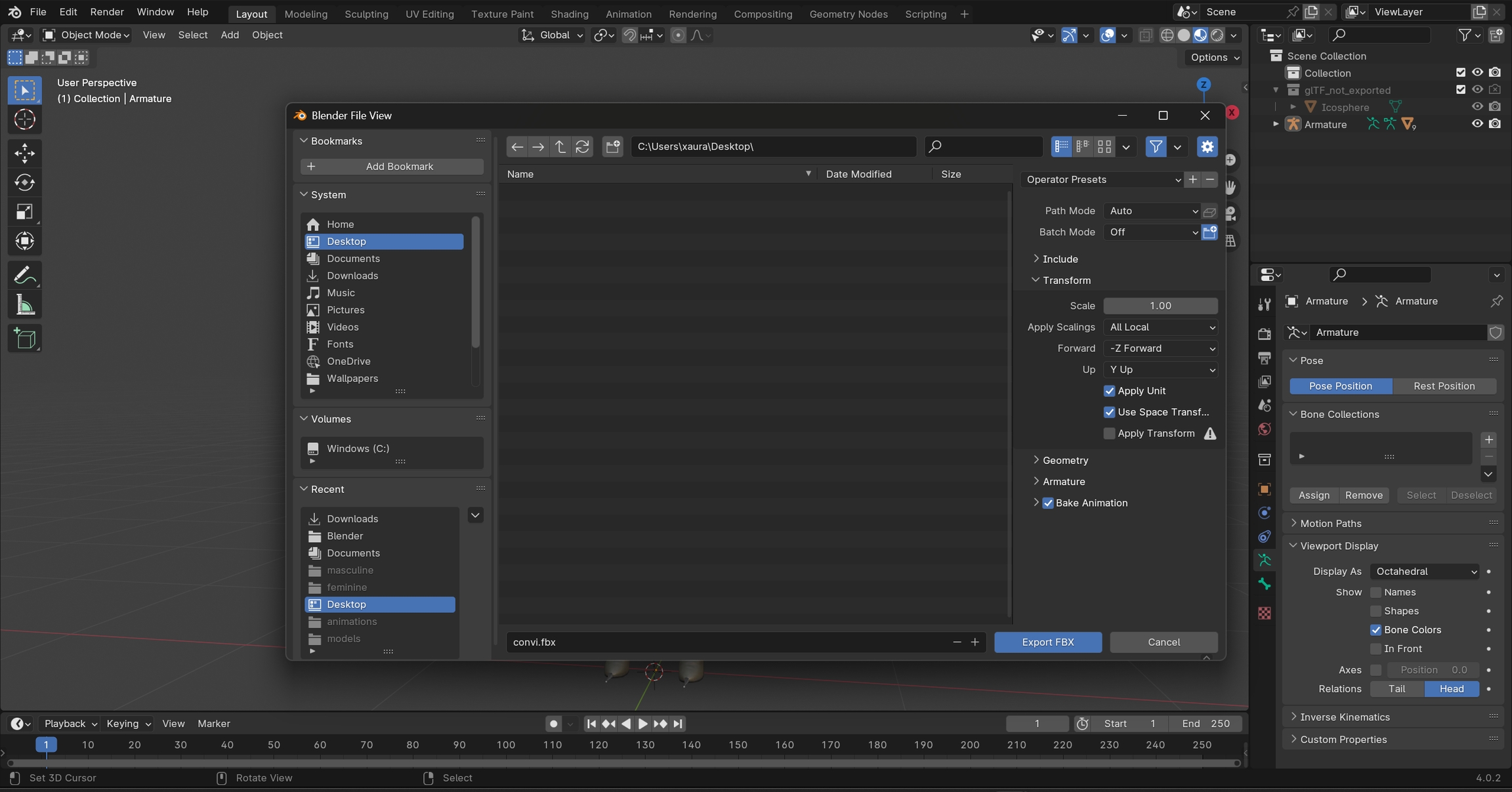The width and height of the screenshot is (1512, 792).
Task: Hide Armature in outliner viewport
Action: (x=1477, y=124)
